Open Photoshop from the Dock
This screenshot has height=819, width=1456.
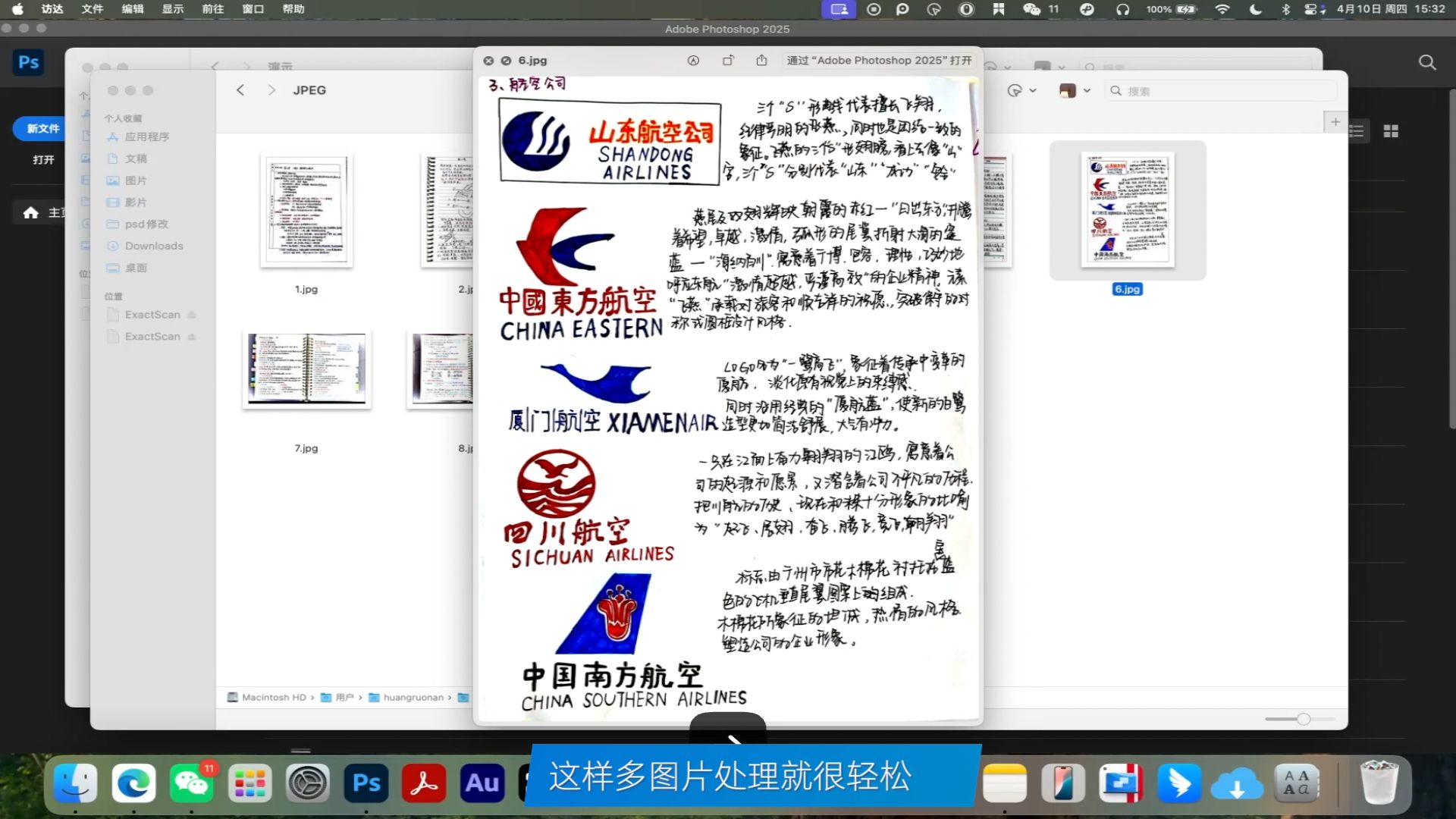[366, 783]
